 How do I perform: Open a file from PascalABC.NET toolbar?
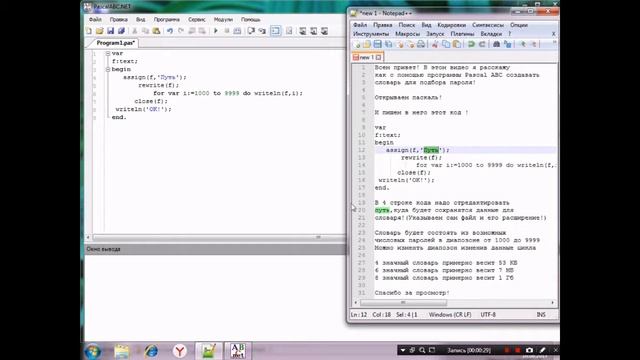[100, 31]
